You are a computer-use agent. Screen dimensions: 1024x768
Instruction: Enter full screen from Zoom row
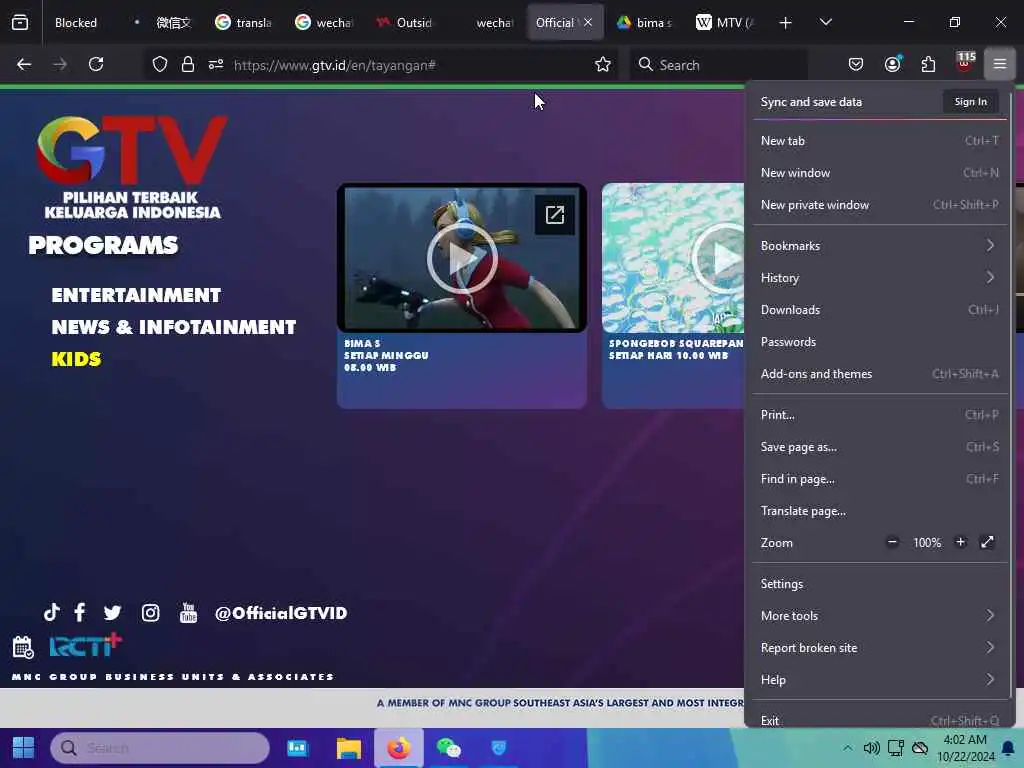[x=987, y=542]
